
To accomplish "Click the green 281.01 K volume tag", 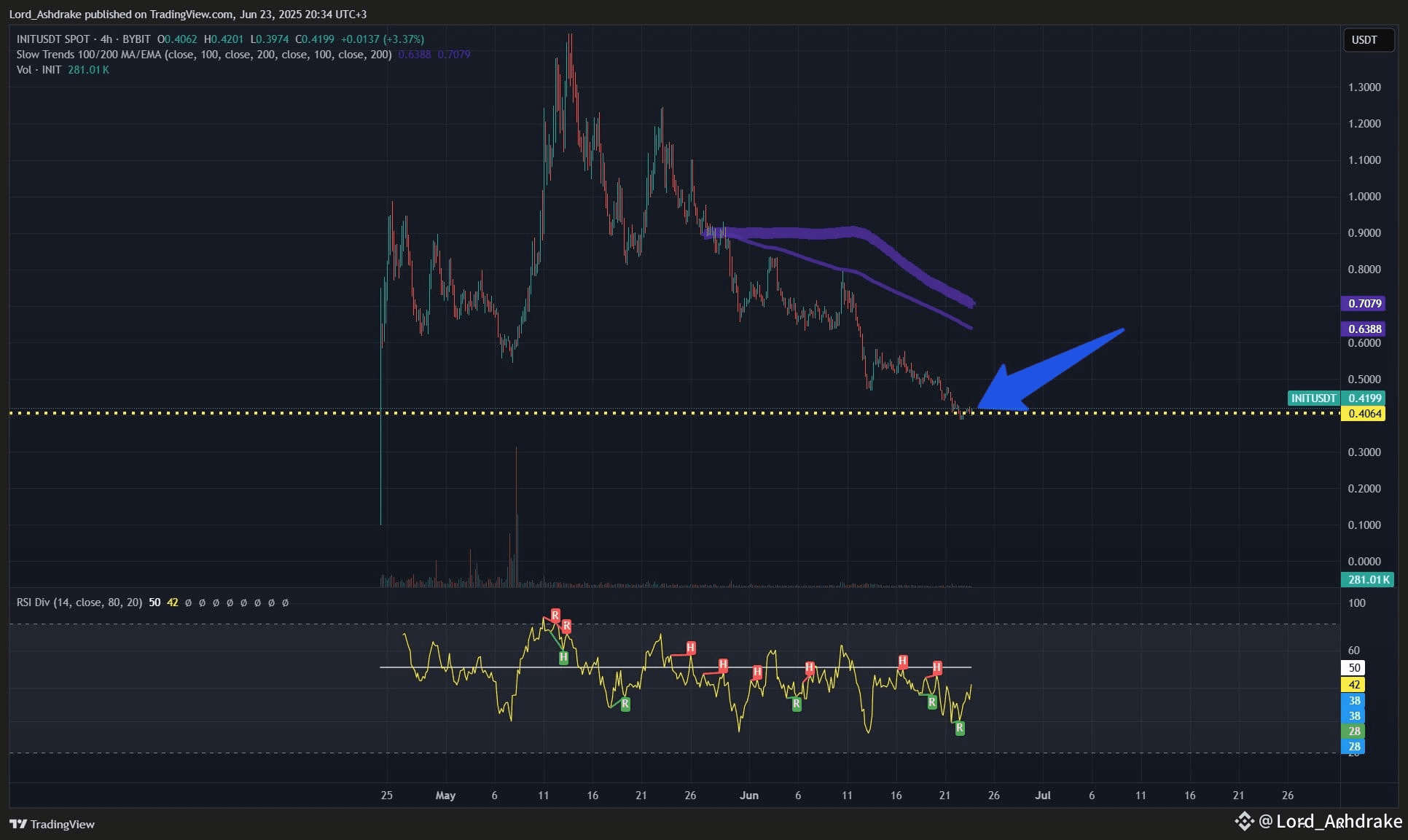I will click(1368, 580).
